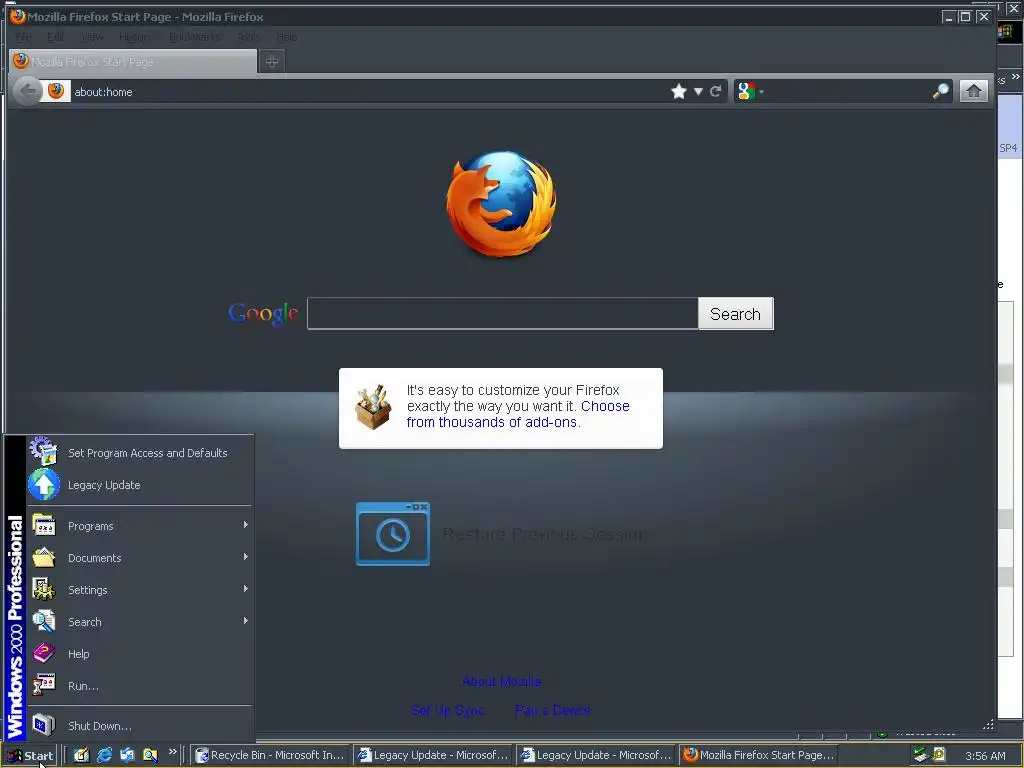Click the Legacy Update blue arrow icon
The height and width of the screenshot is (768, 1024).
click(x=44, y=485)
